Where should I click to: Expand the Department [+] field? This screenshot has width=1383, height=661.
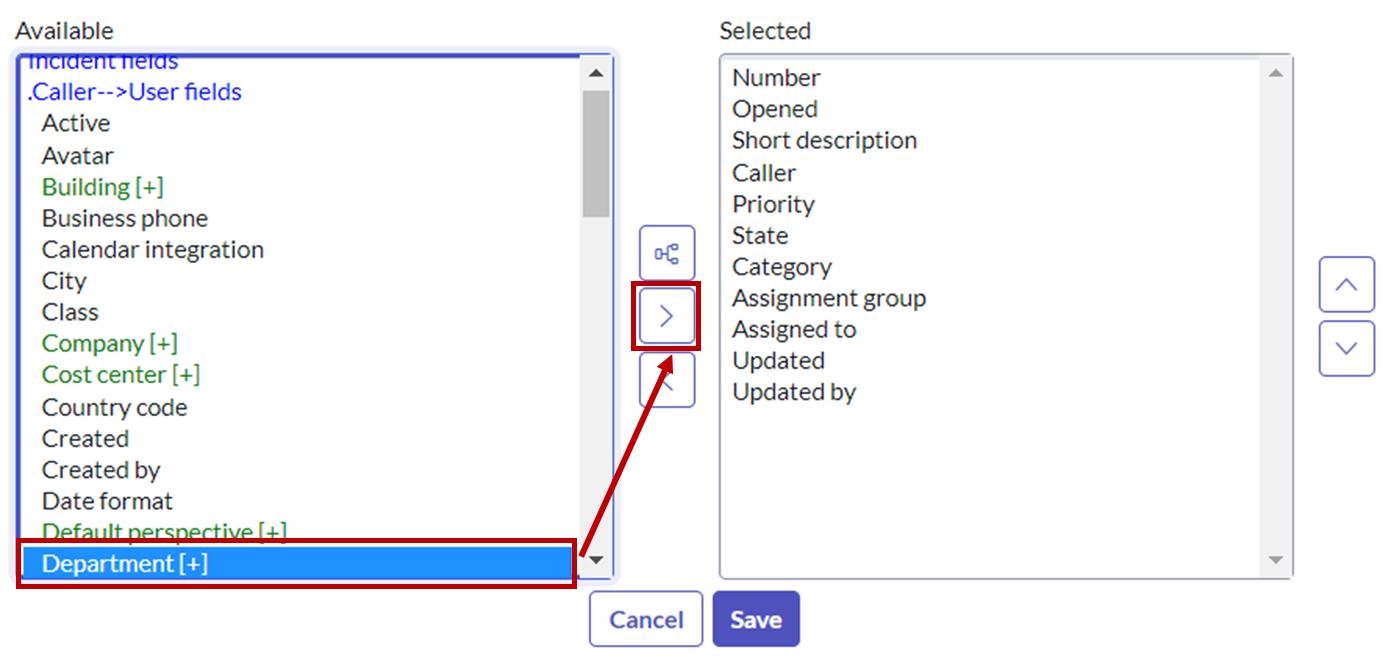click(107, 563)
